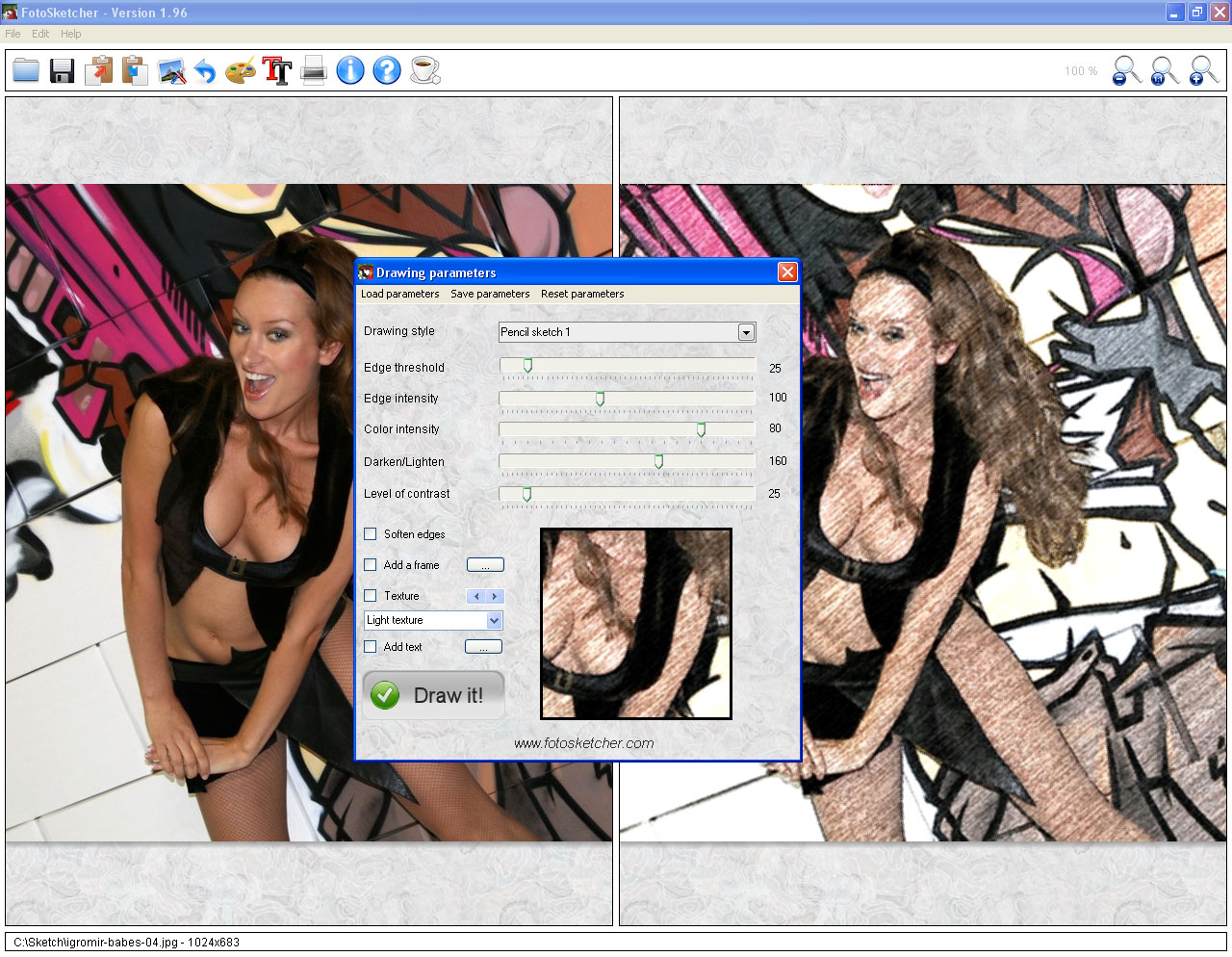This screenshot has width=1232, height=957.
Task: Click the previous texture left arrow
Action: pyautogui.click(x=476, y=596)
